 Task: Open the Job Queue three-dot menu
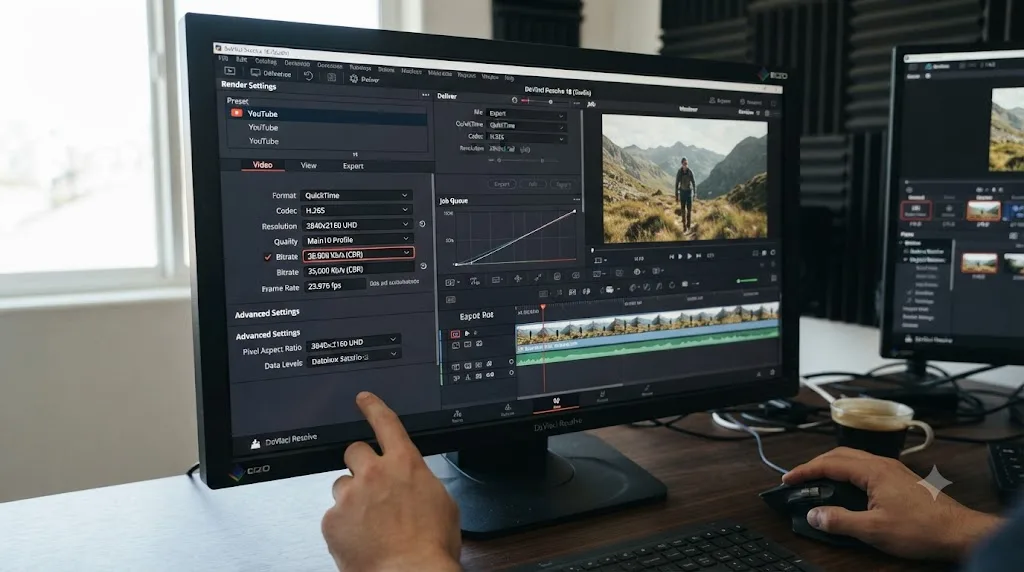click(577, 200)
